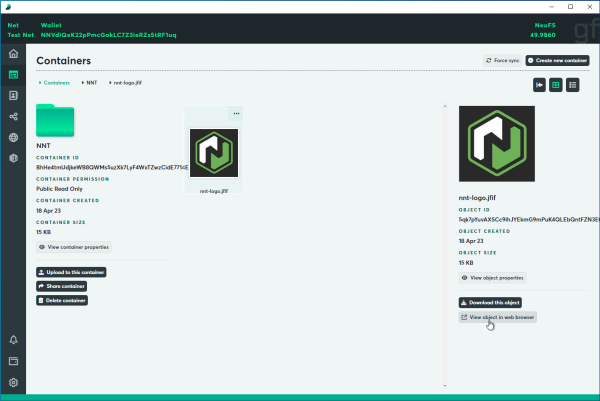The height and width of the screenshot is (401, 600).
Task: Open the Home page in sidebar
Action: tap(14, 53)
